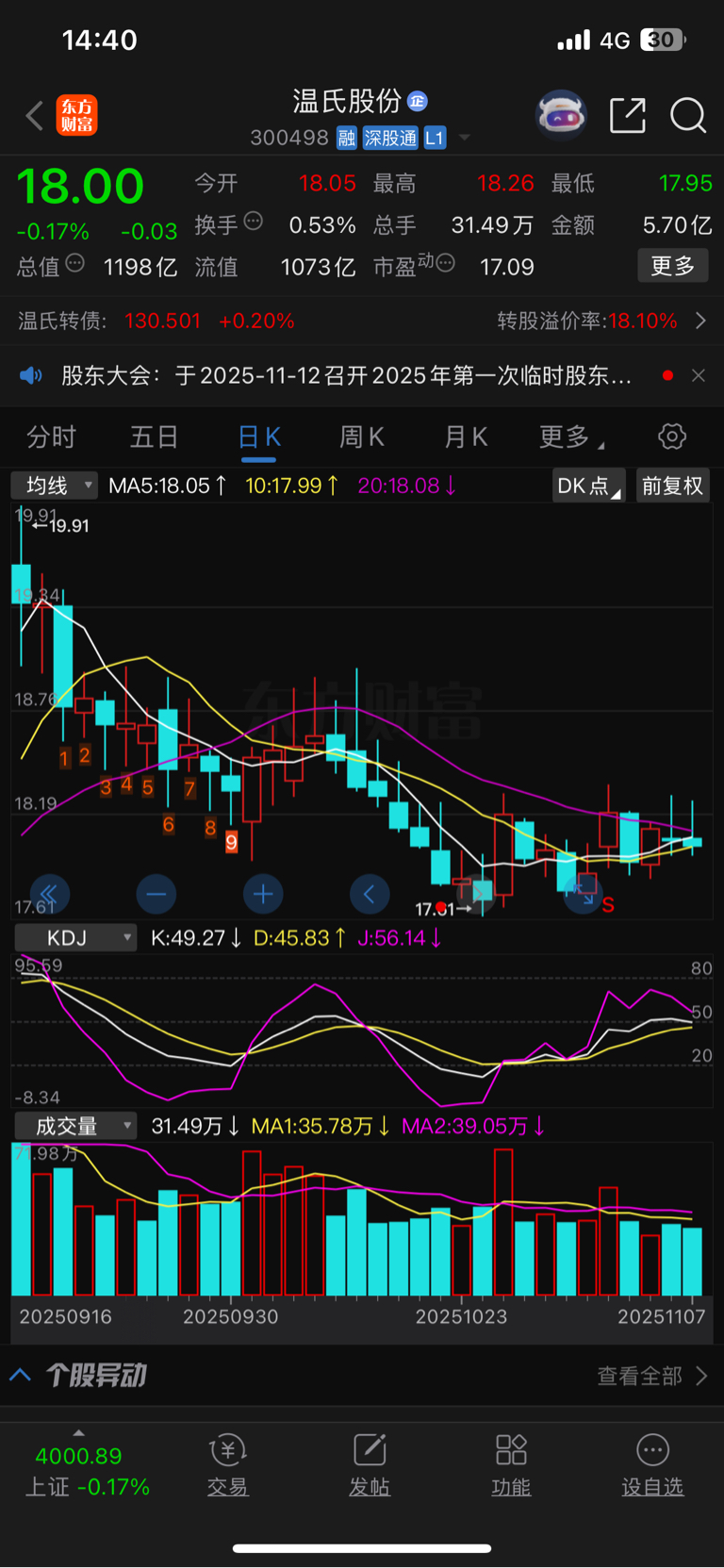Open chart settings gear icon
Viewport: 724px width, 1568px height.
click(x=671, y=437)
